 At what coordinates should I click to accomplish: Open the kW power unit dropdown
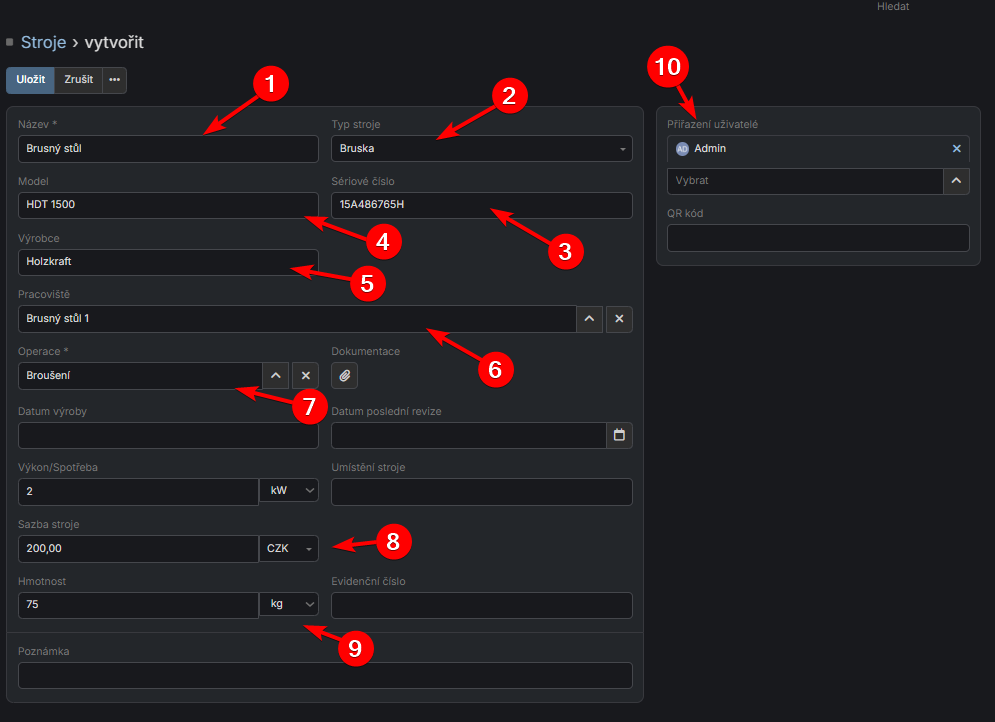coord(289,491)
